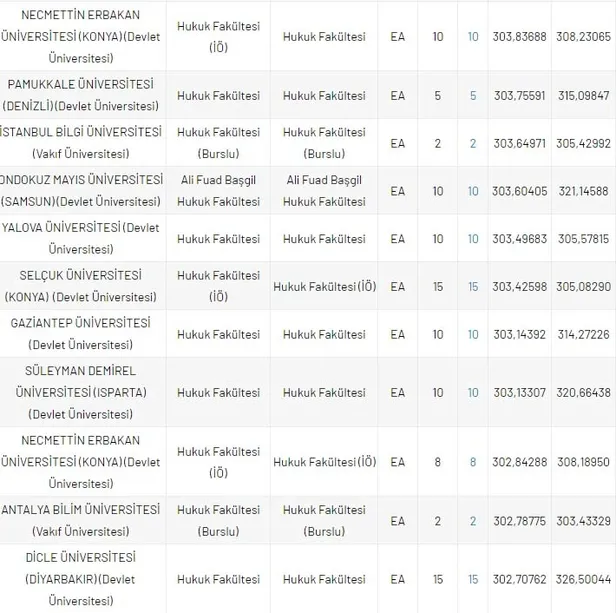Select Selçuk Üniversitesi (Konya) name cell
This screenshot has width=616, height=613.
coord(83,286)
